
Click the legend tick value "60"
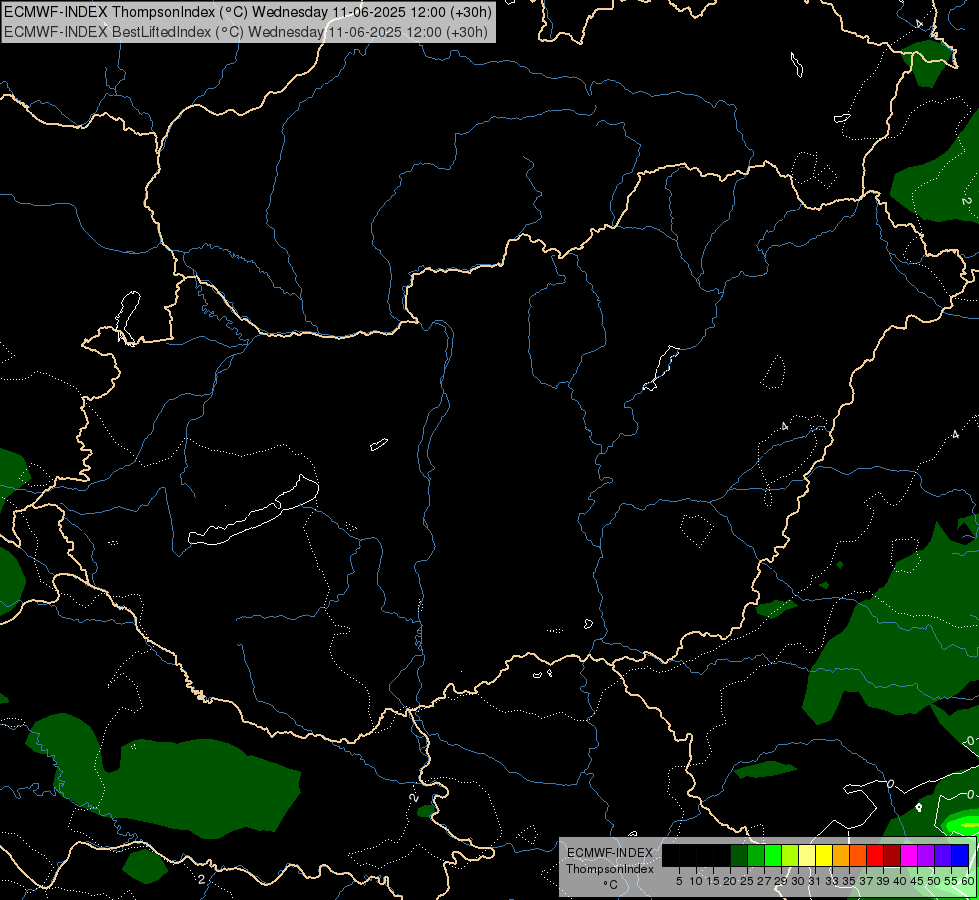tap(968, 881)
